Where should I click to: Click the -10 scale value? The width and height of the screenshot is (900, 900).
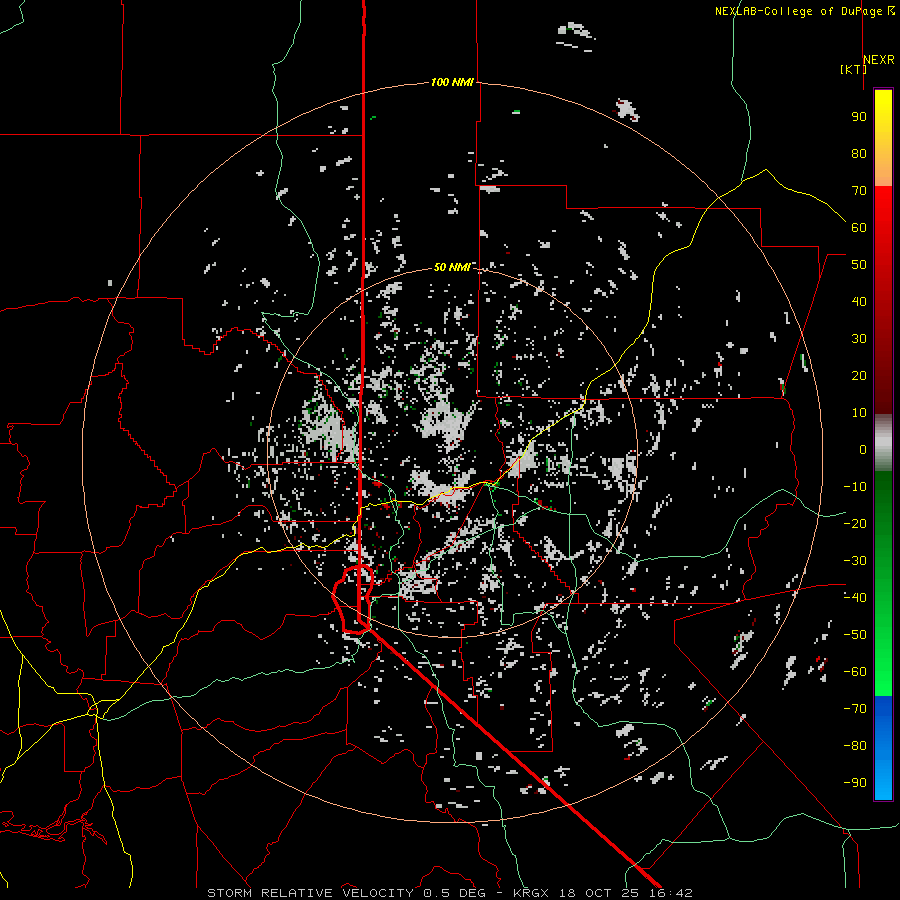click(855, 487)
